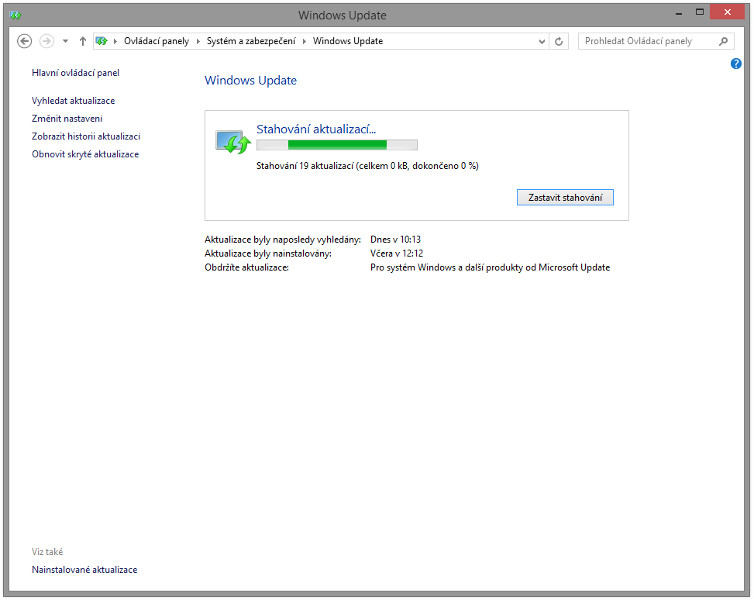Open Změnit nastavení link
The height and width of the screenshot is (600, 754).
pyautogui.click(x=67, y=118)
